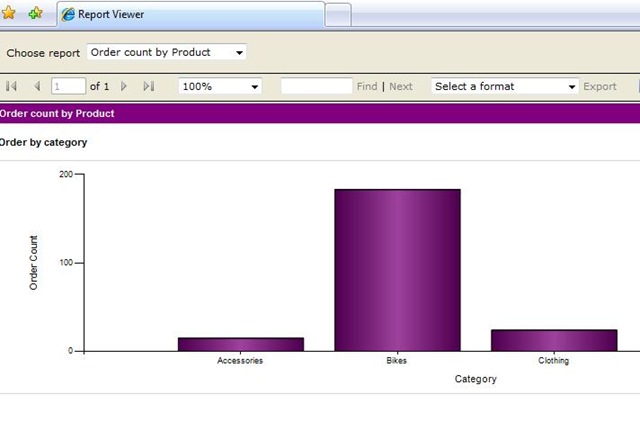The height and width of the screenshot is (421, 640).
Task: Click the Accessories axis label
Action: 240,361
